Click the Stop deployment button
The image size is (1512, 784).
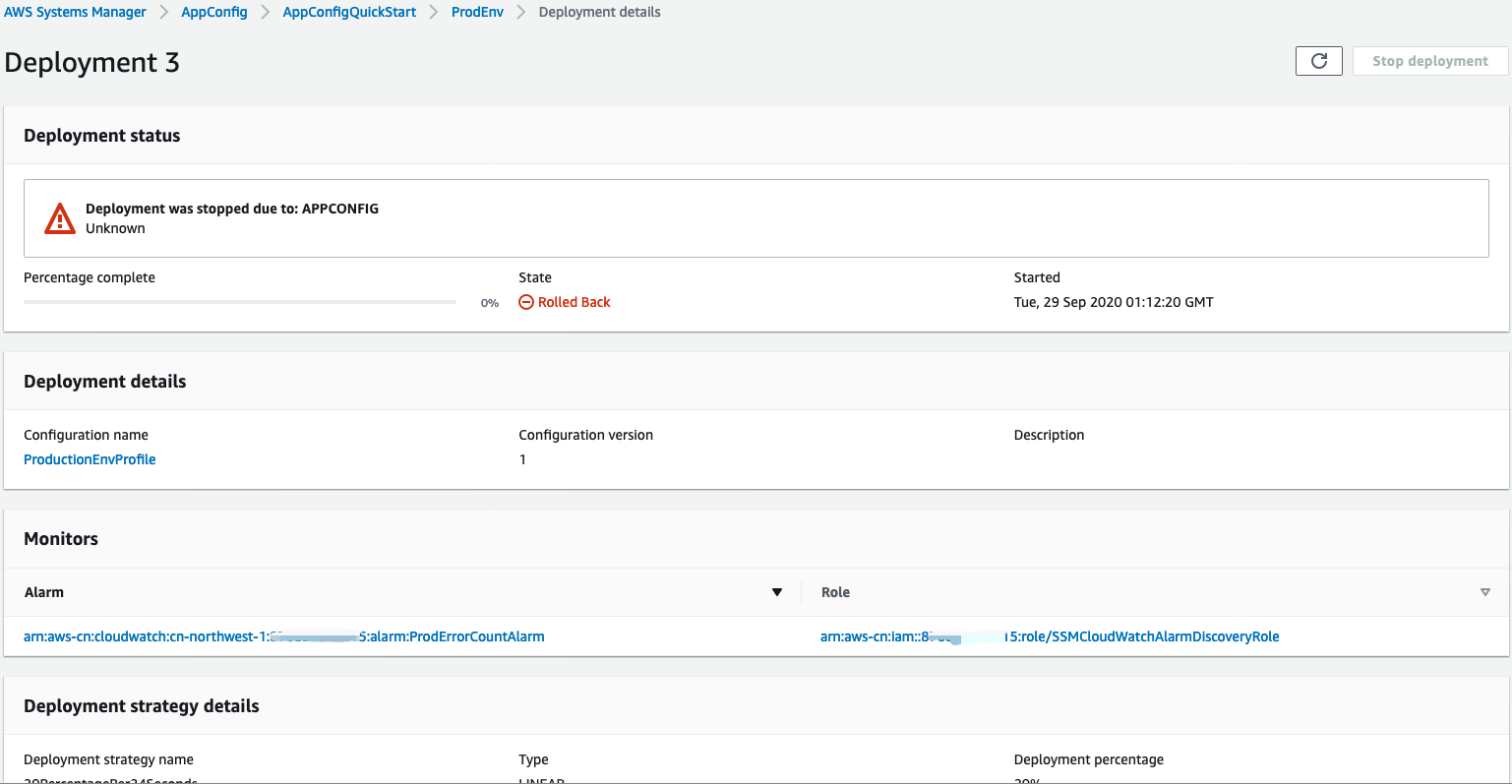click(1430, 61)
